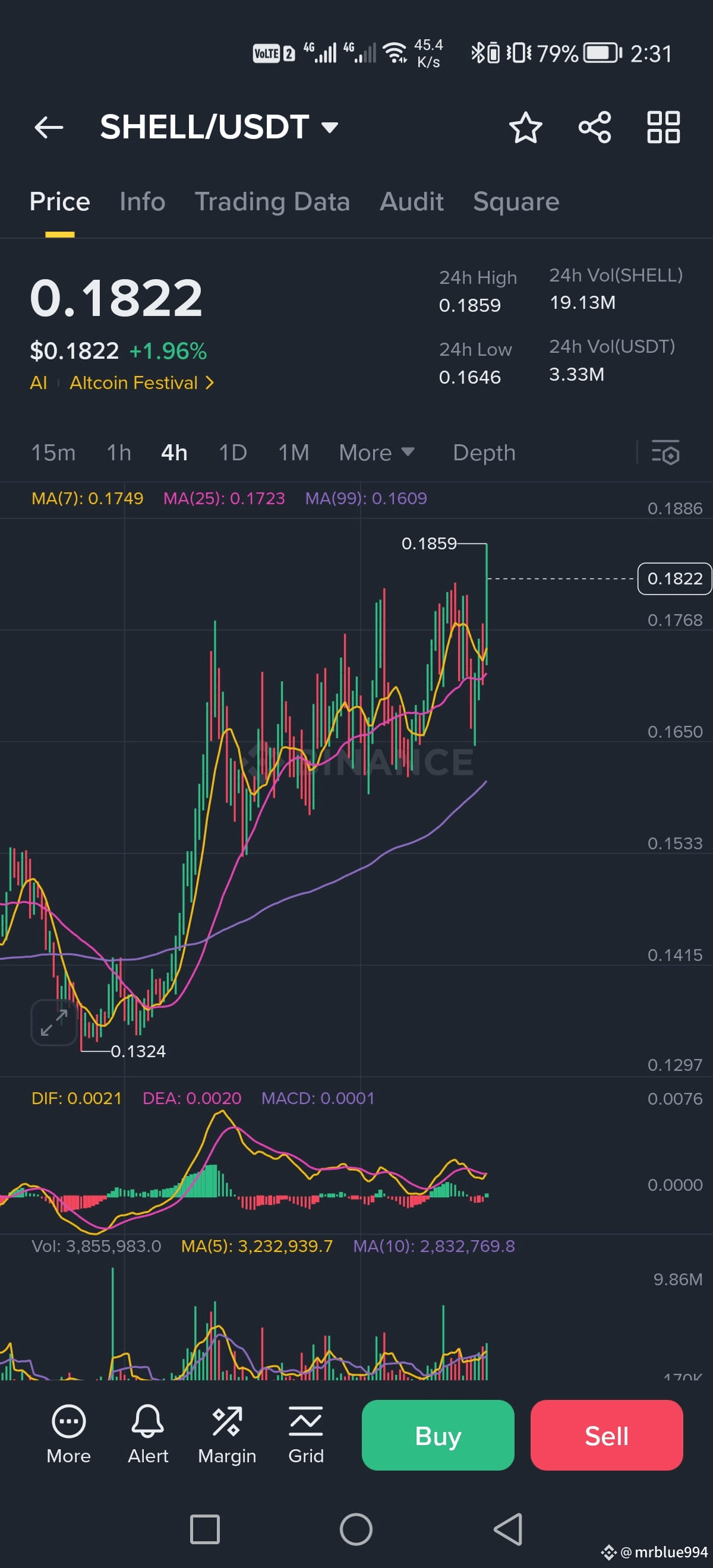Tap the volume MA(5): 3,232,939.7 label

point(257,1246)
